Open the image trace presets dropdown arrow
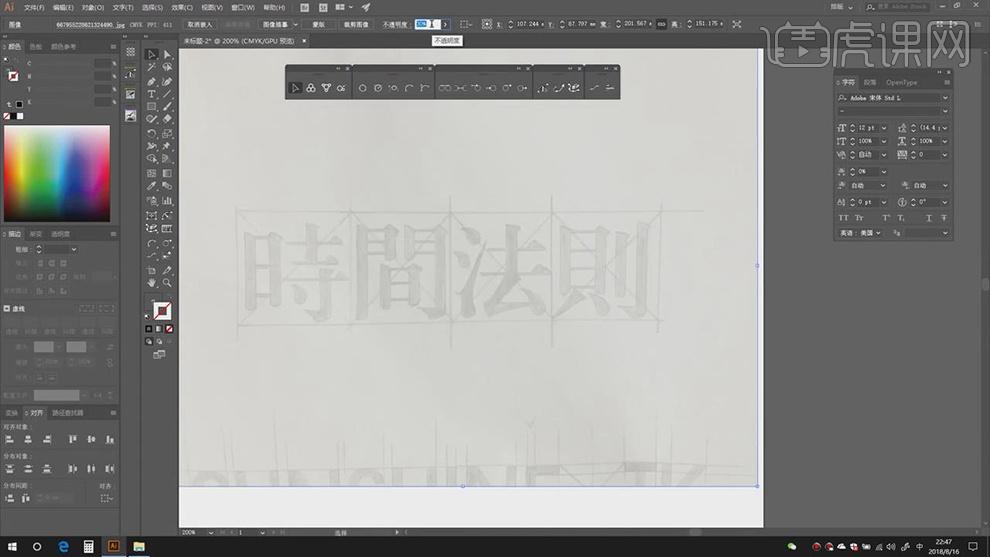This screenshot has width=990, height=557. (295, 24)
